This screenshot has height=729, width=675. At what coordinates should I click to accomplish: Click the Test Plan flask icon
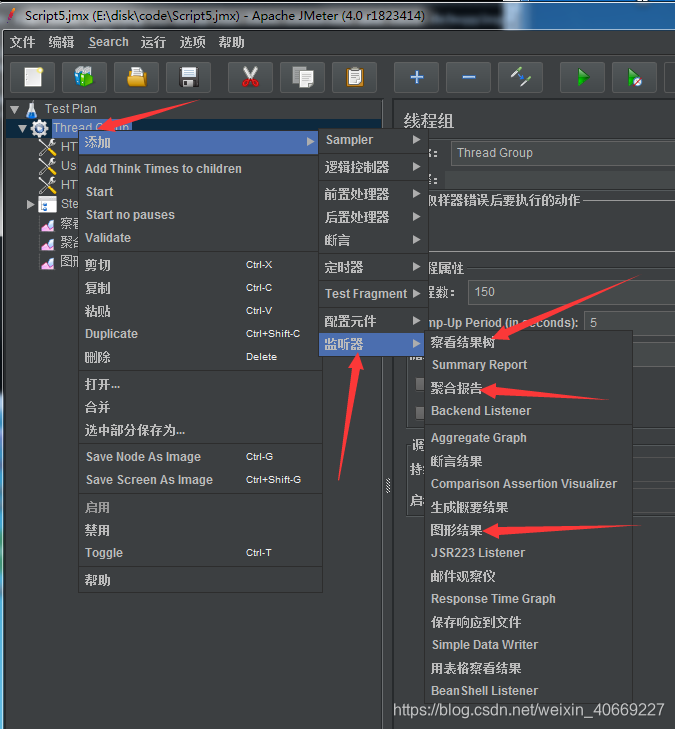click(32, 110)
